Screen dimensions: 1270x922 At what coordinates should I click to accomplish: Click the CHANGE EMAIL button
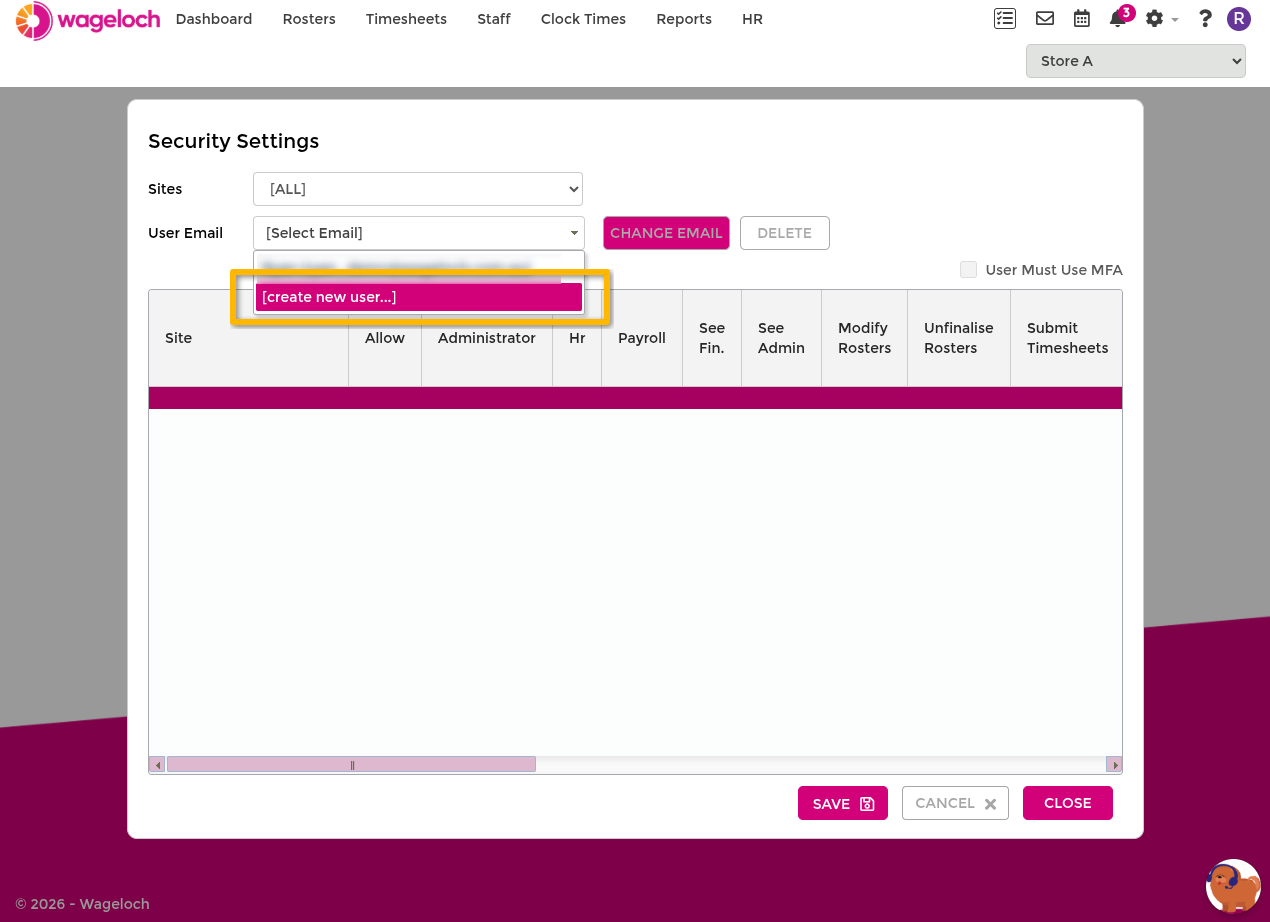[666, 233]
